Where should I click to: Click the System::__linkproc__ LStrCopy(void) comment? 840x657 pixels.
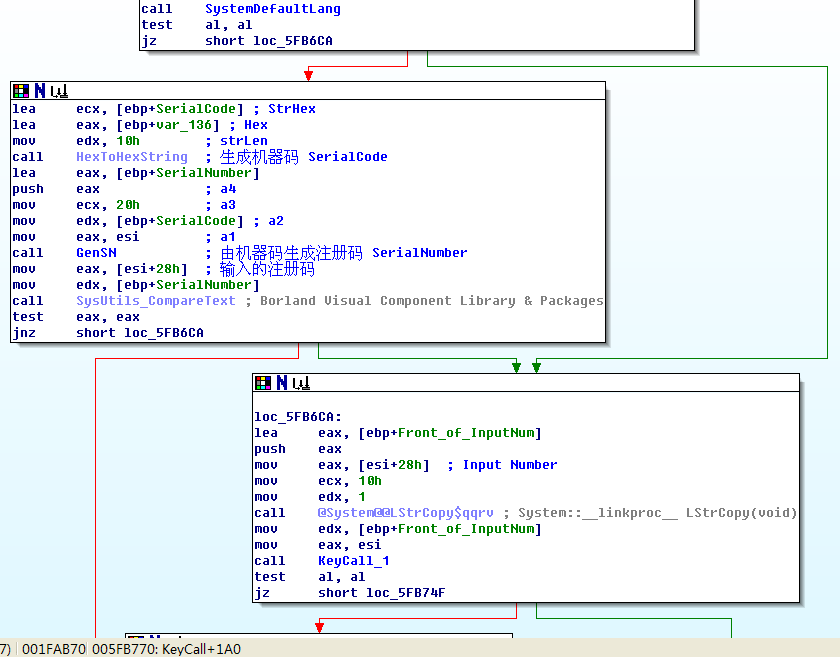click(x=657, y=513)
